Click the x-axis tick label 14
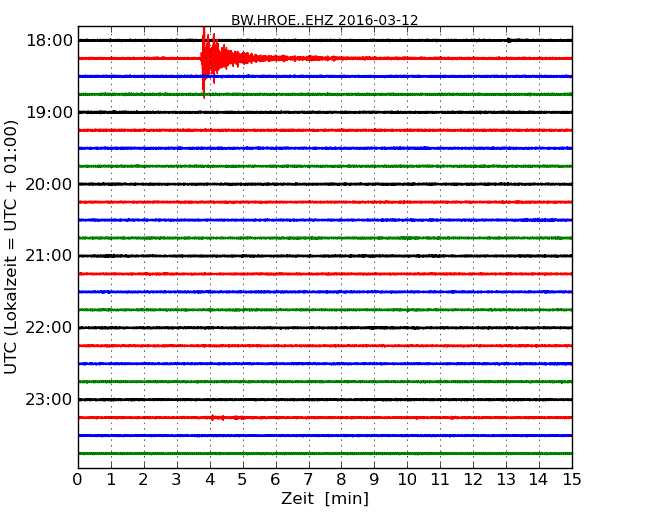 click(x=538, y=480)
